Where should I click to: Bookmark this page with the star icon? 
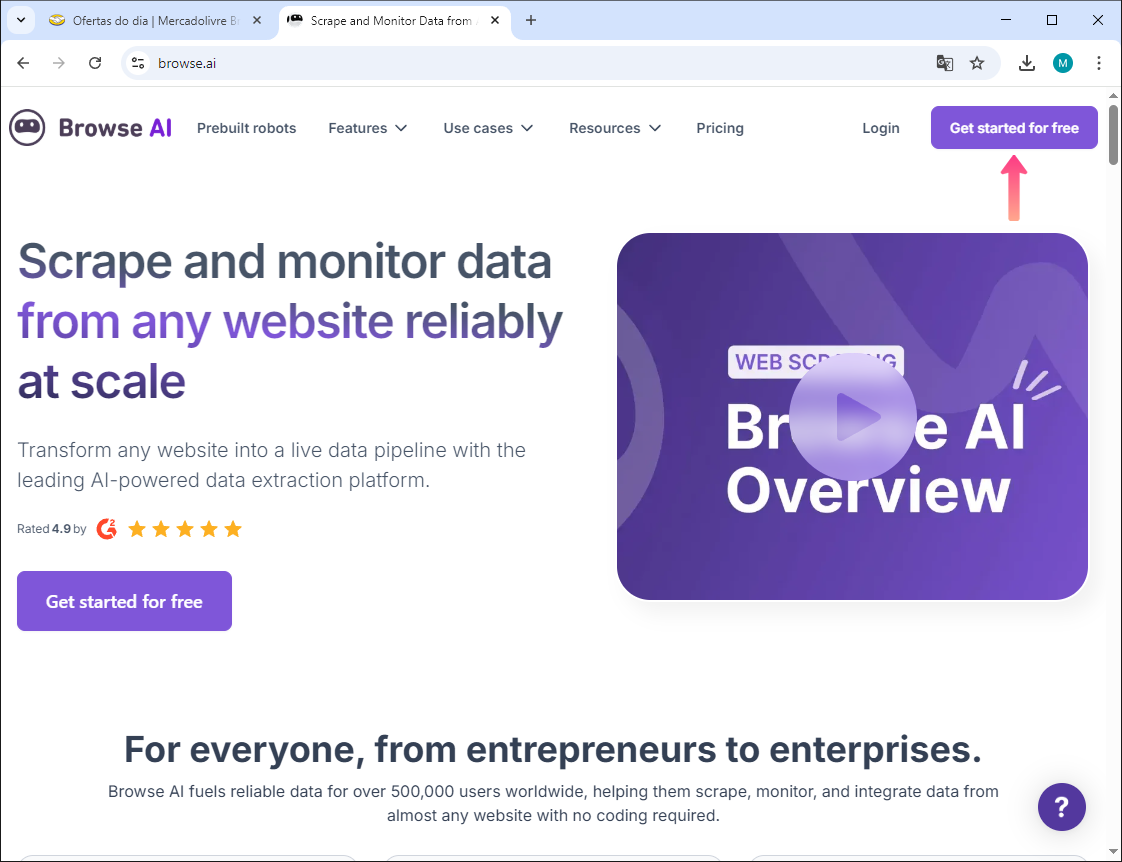click(977, 63)
